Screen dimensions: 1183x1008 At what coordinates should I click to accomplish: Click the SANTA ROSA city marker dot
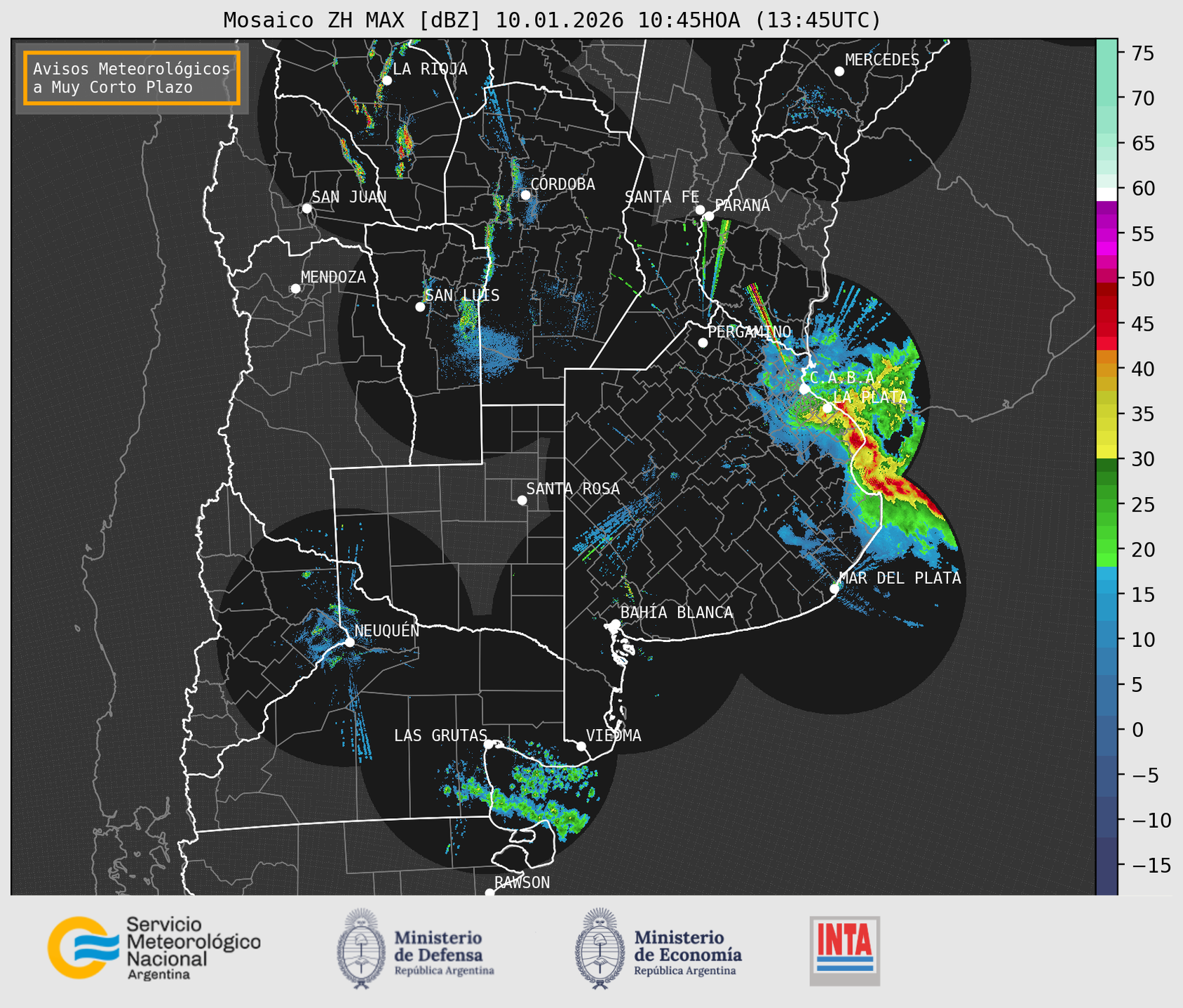coord(522,500)
